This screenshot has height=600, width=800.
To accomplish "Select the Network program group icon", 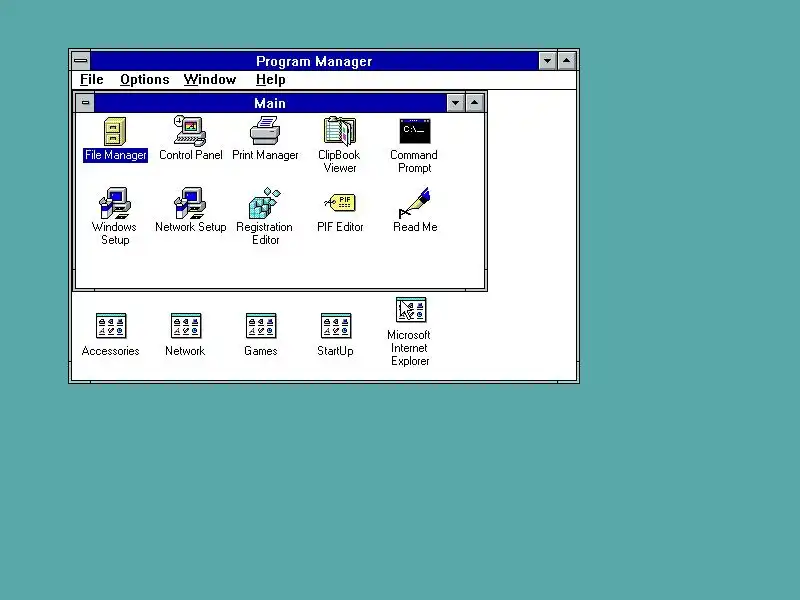I will 186,326.
